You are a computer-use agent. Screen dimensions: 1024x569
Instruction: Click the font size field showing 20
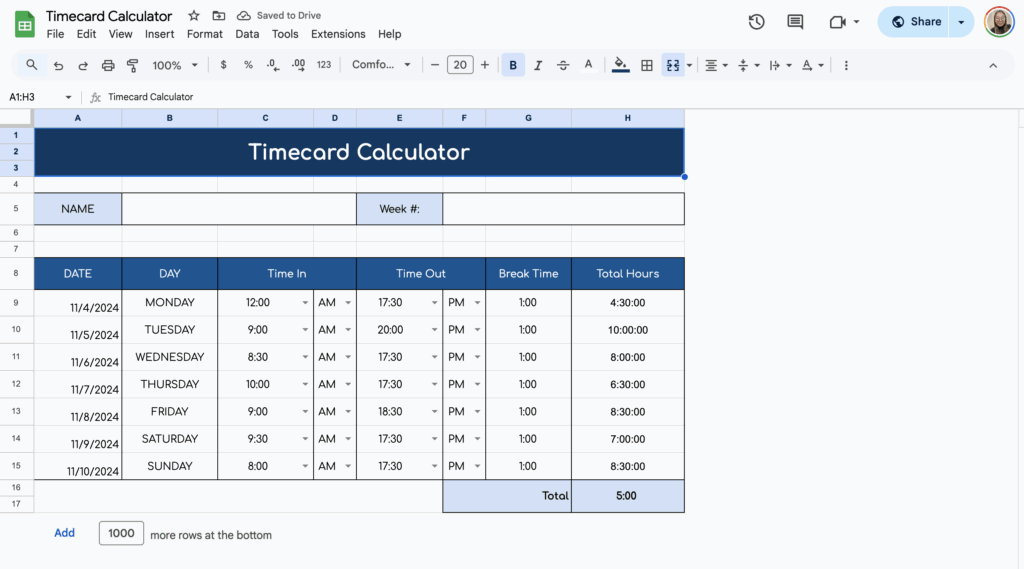pos(460,65)
